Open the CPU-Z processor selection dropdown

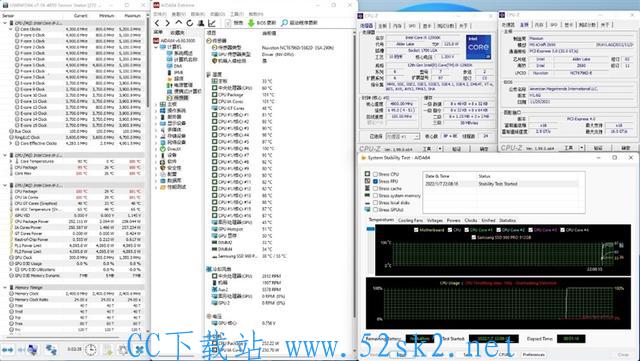coord(402,136)
